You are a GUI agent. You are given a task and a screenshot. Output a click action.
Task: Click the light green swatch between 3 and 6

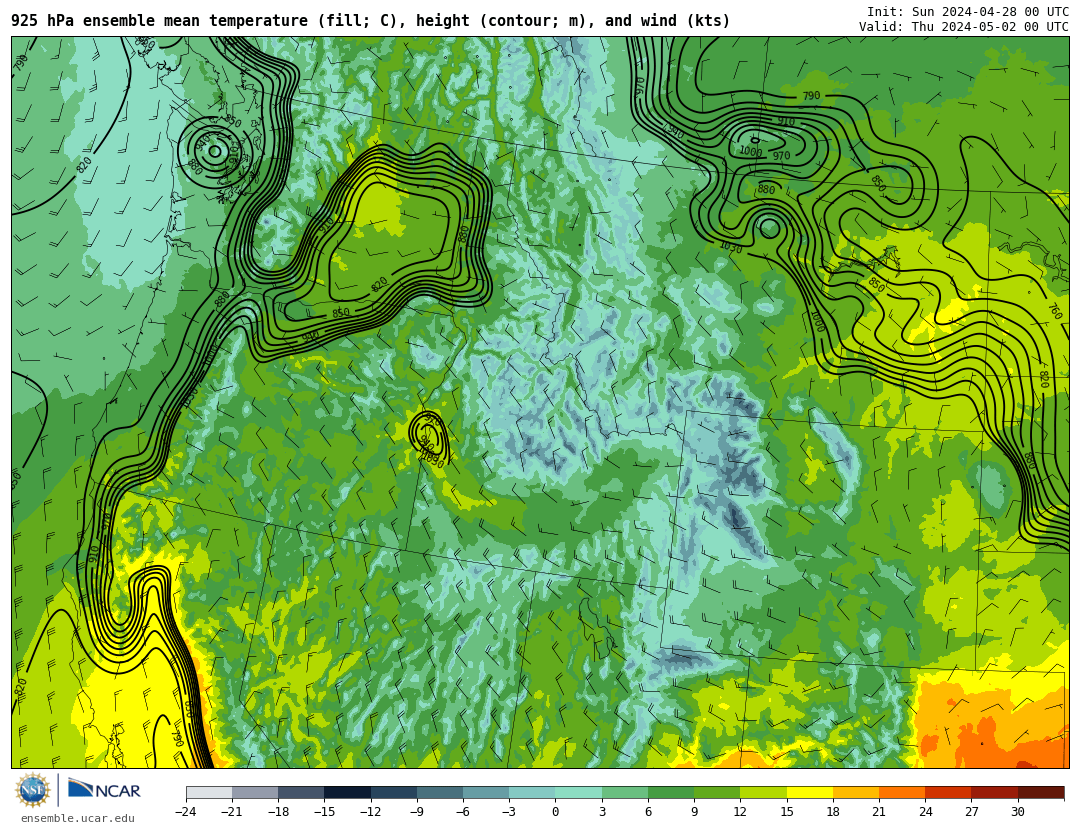[625, 792]
